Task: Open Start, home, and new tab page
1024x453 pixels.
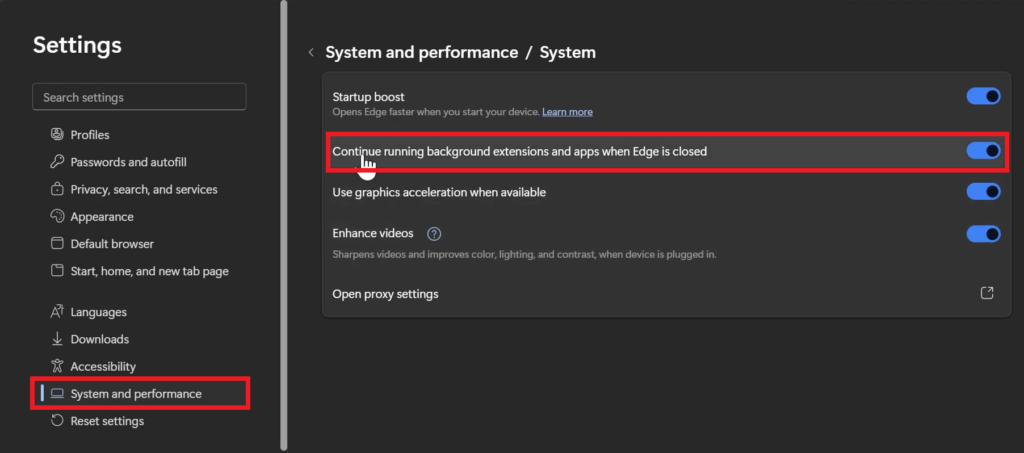Action: 150,271
